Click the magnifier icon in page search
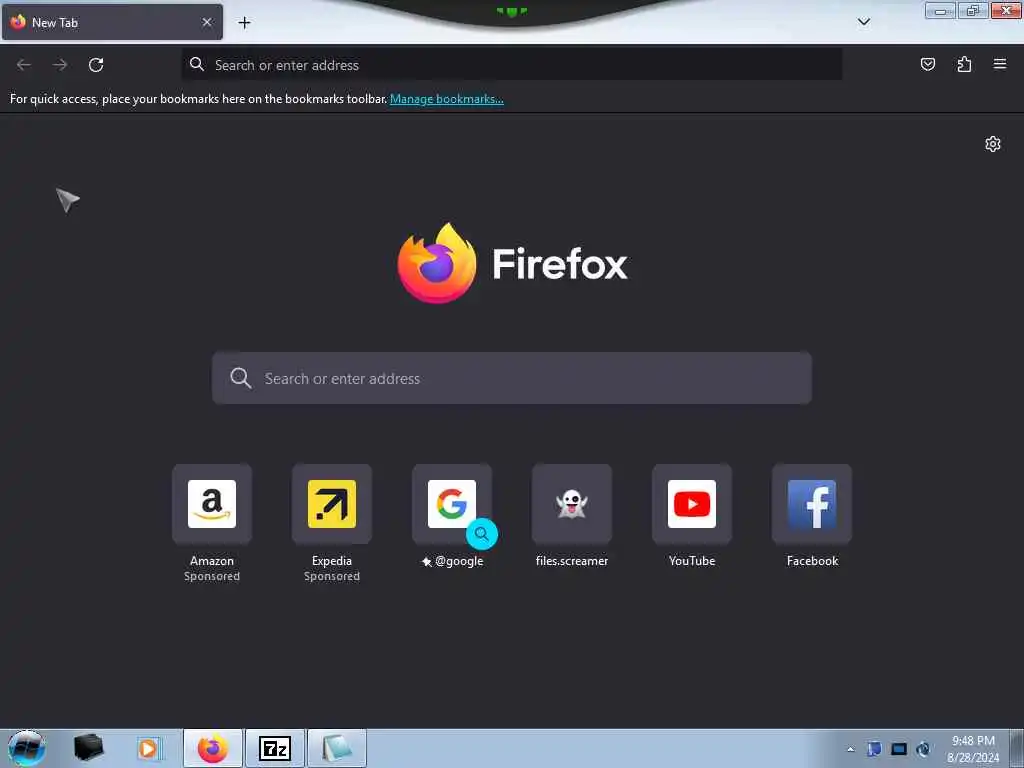The height and width of the screenshot is (768, 1024). tap(240, 378)
